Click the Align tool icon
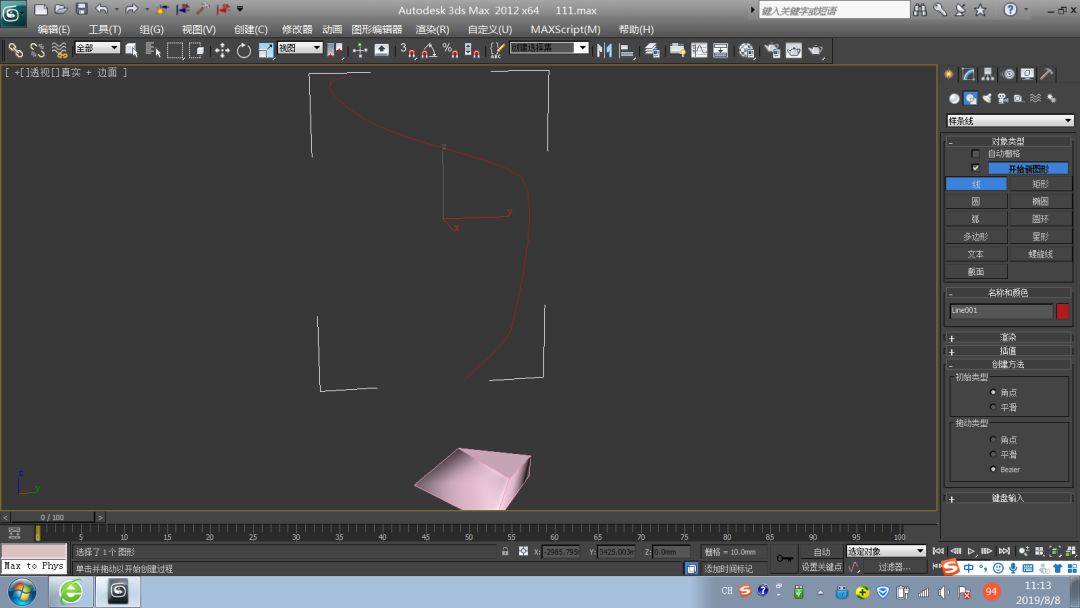Image resolution: width=1080 pixels, height=608 pixels. coord(626,50)
